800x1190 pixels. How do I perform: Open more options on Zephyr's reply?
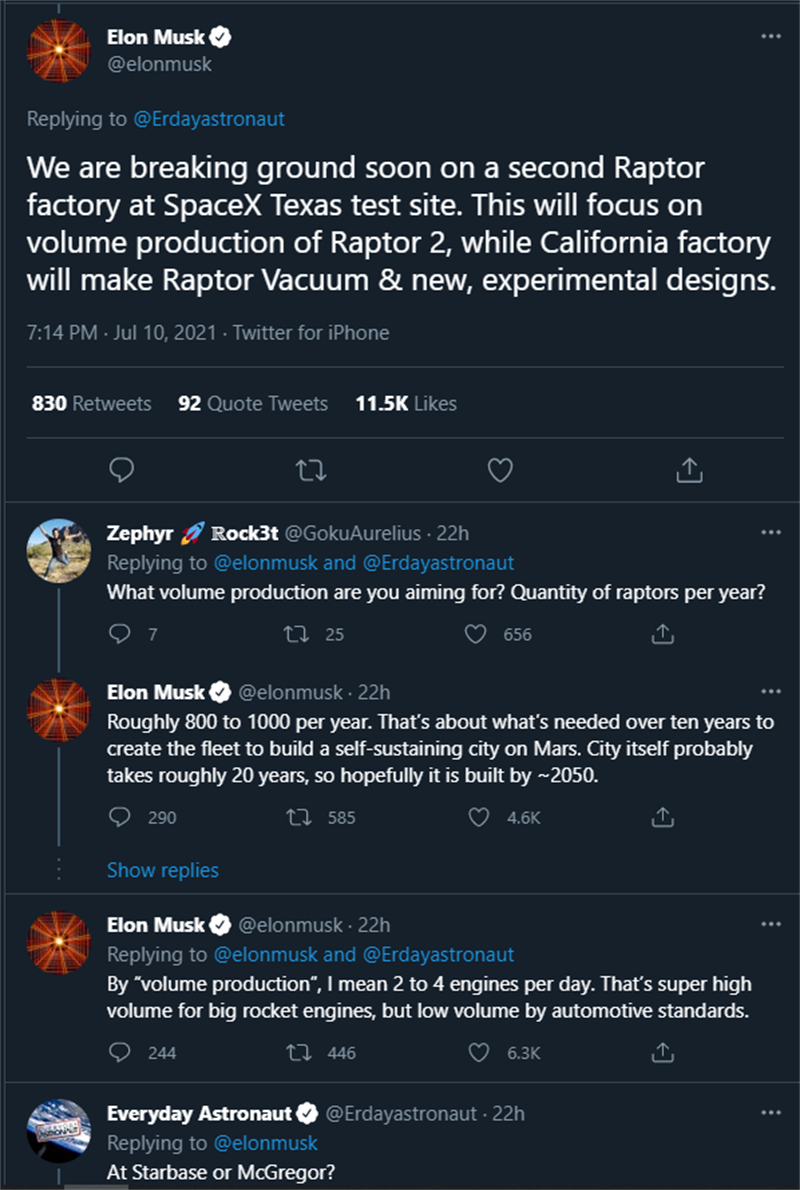770,532
